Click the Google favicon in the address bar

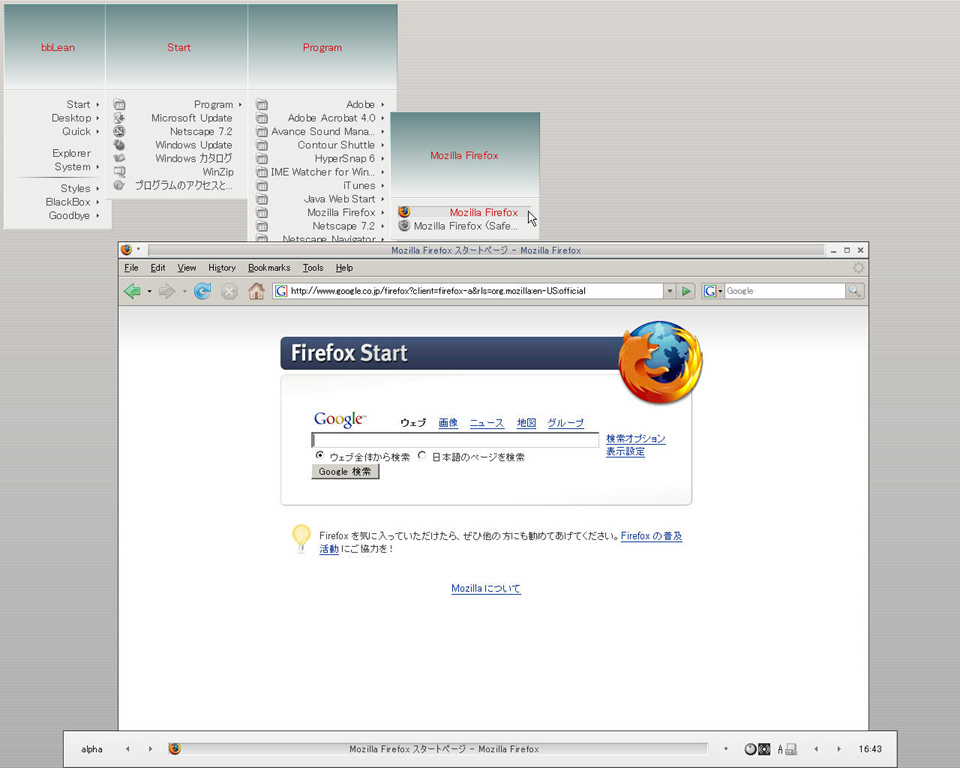point(280,291)
